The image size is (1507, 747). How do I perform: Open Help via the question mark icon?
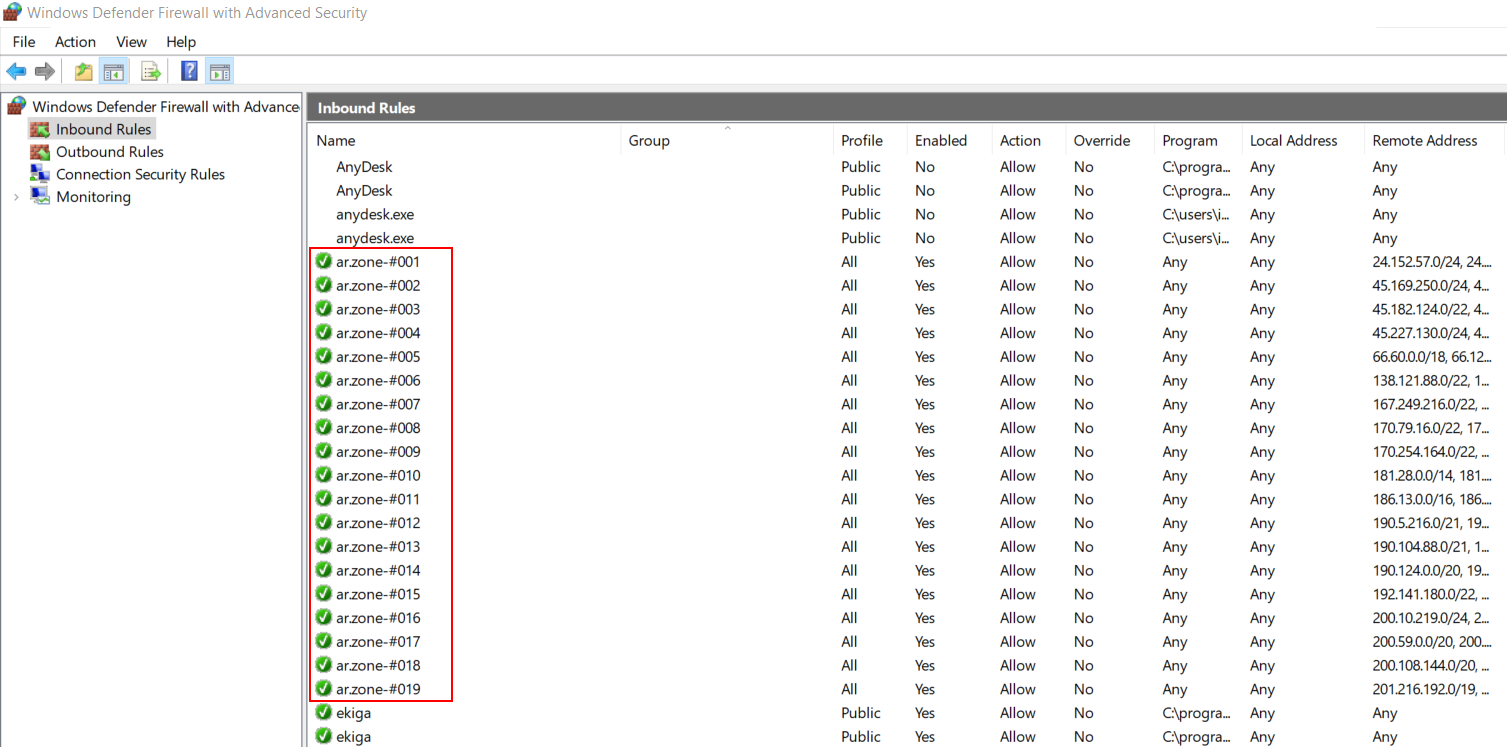tap(189, 71)
